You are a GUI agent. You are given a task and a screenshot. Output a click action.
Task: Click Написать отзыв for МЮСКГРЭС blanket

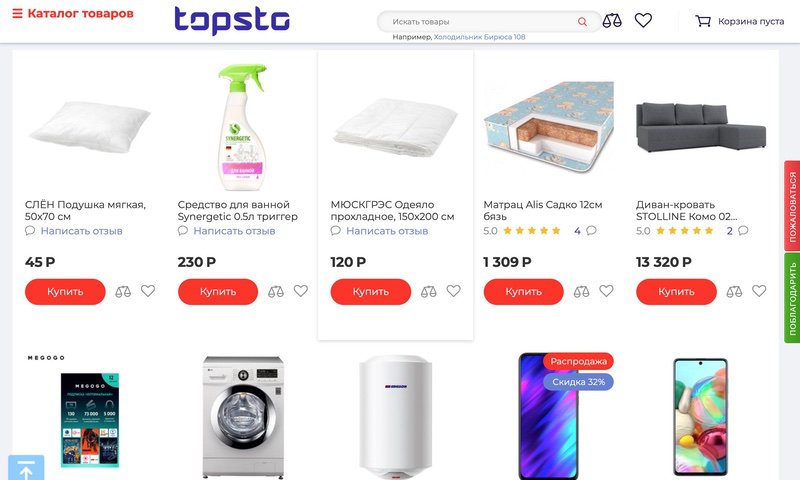pyautogui.click(x=387, y=231)
